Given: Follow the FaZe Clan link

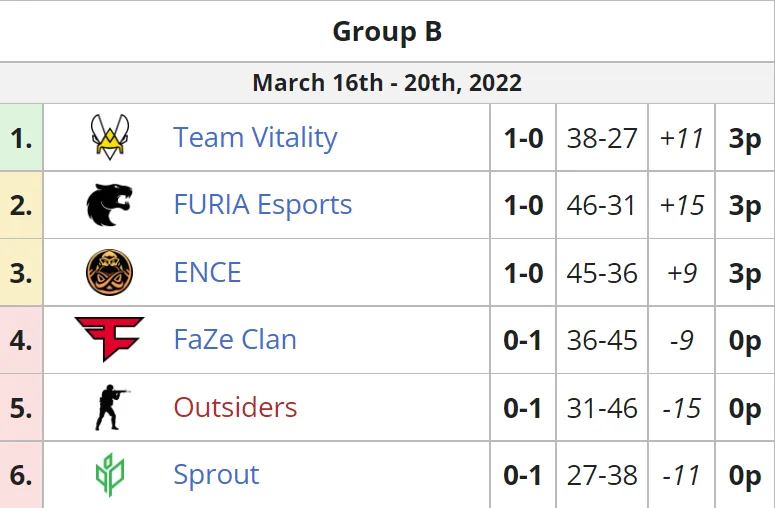Looking at the screenshot, I should click(235, 339).
